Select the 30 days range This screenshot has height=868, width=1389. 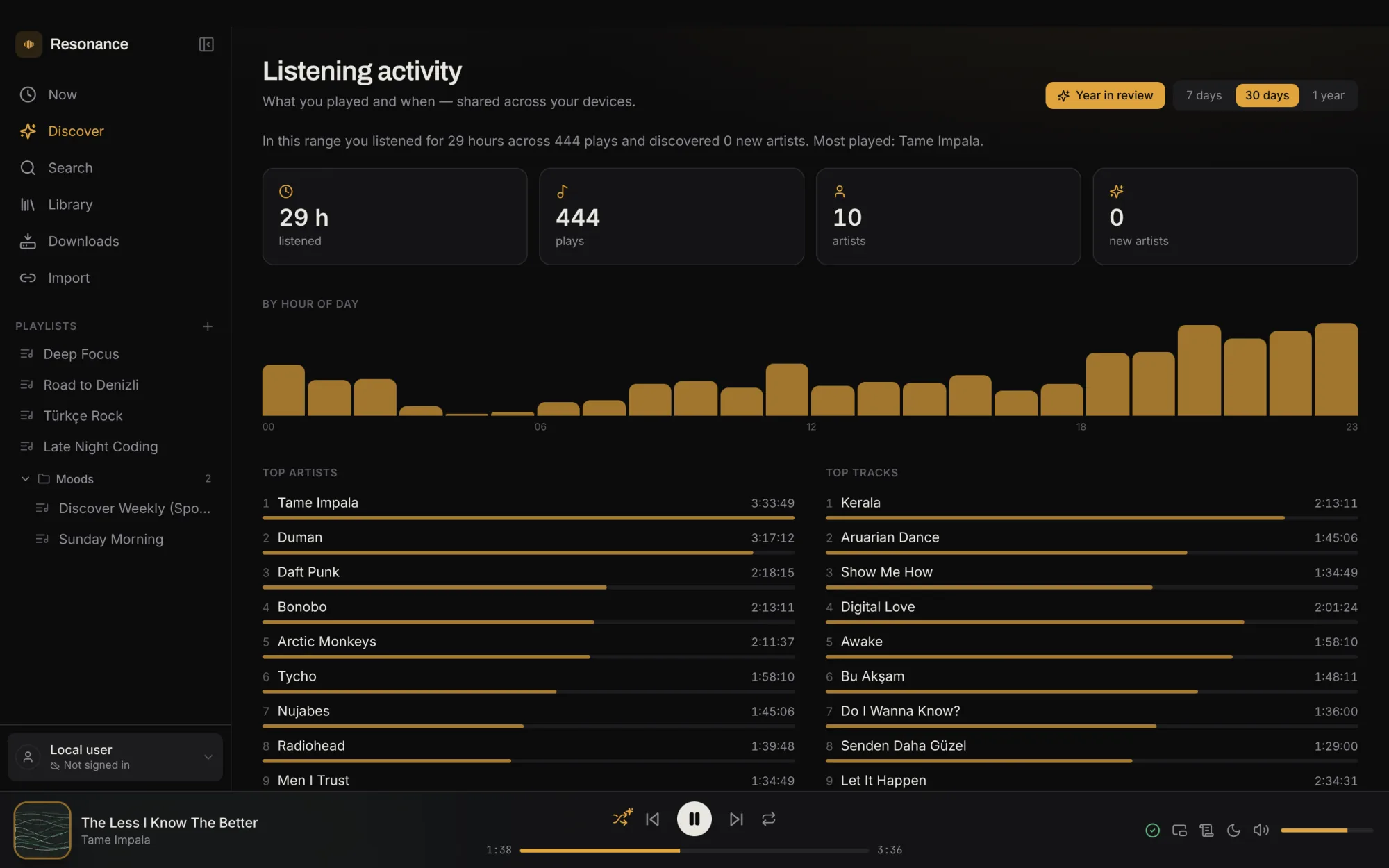pyautogui.click(x=1267, y=96)
